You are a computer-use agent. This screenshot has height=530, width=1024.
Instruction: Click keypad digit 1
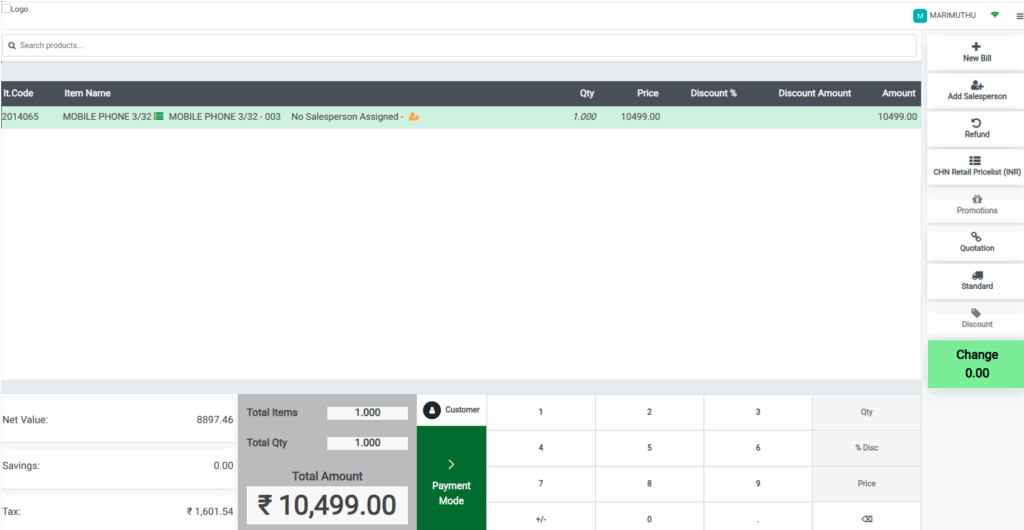(541, 412)
